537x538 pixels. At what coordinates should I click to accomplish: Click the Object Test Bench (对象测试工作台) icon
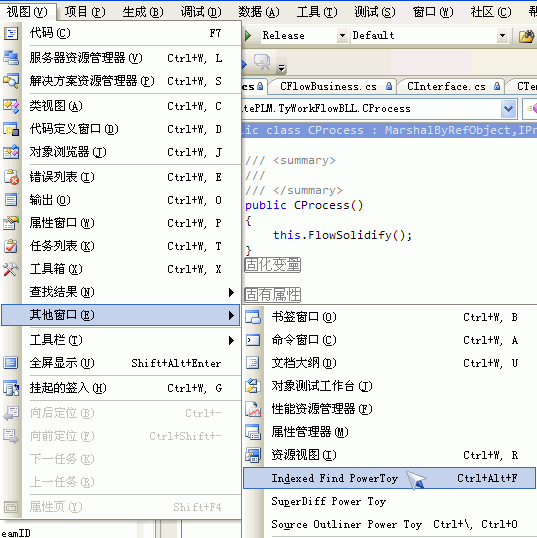pos(253,386)
